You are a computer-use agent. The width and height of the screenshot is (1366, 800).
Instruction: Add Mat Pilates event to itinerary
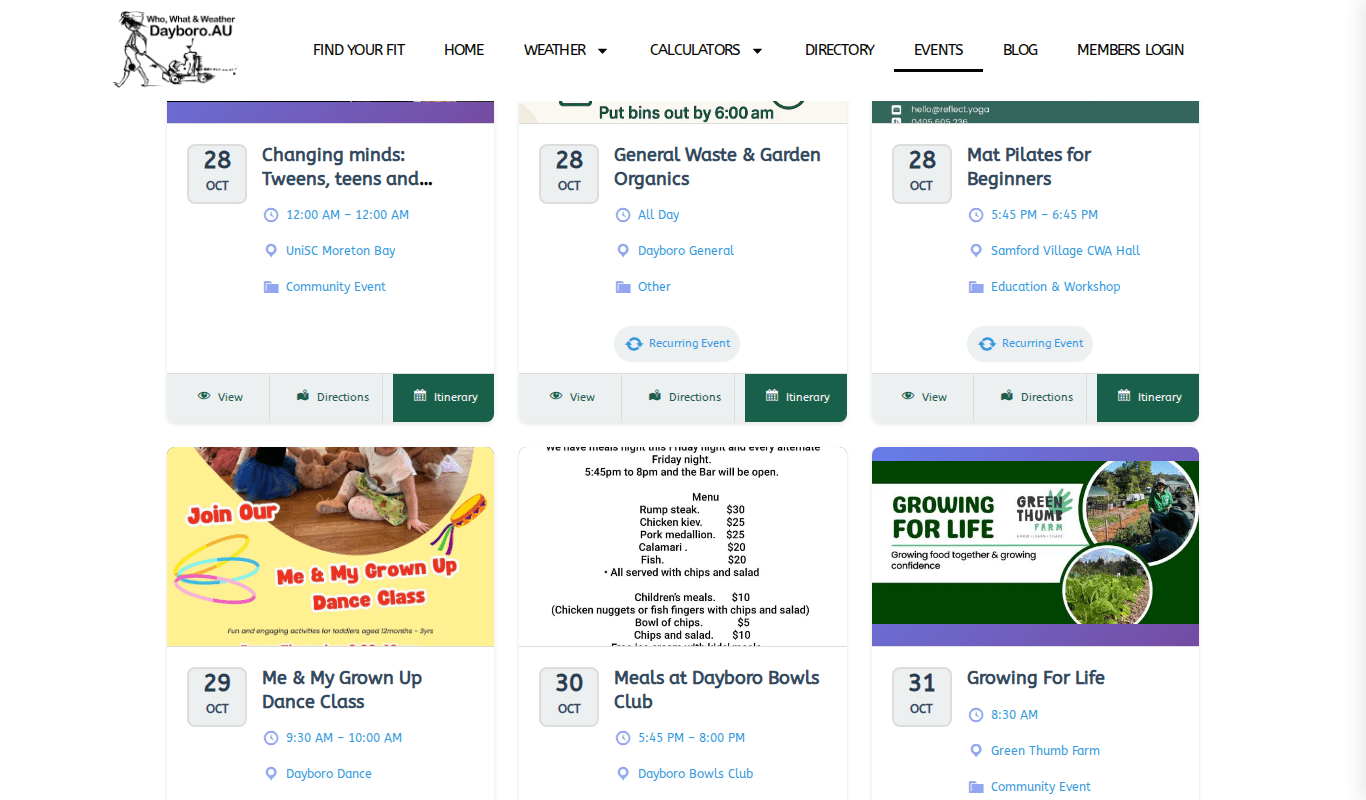[x=1148, y=397]
